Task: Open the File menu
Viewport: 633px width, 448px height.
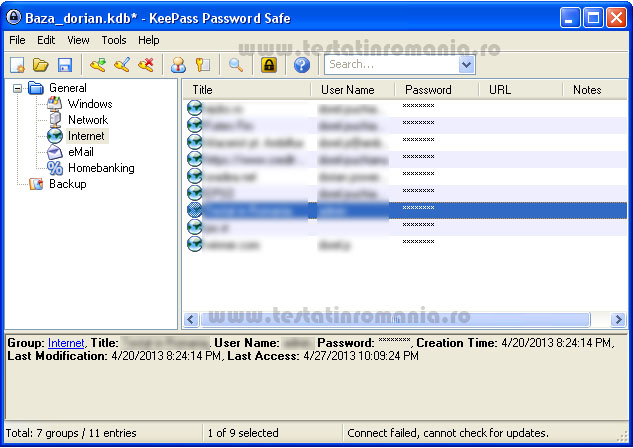Action: click(x=17, y=40)
